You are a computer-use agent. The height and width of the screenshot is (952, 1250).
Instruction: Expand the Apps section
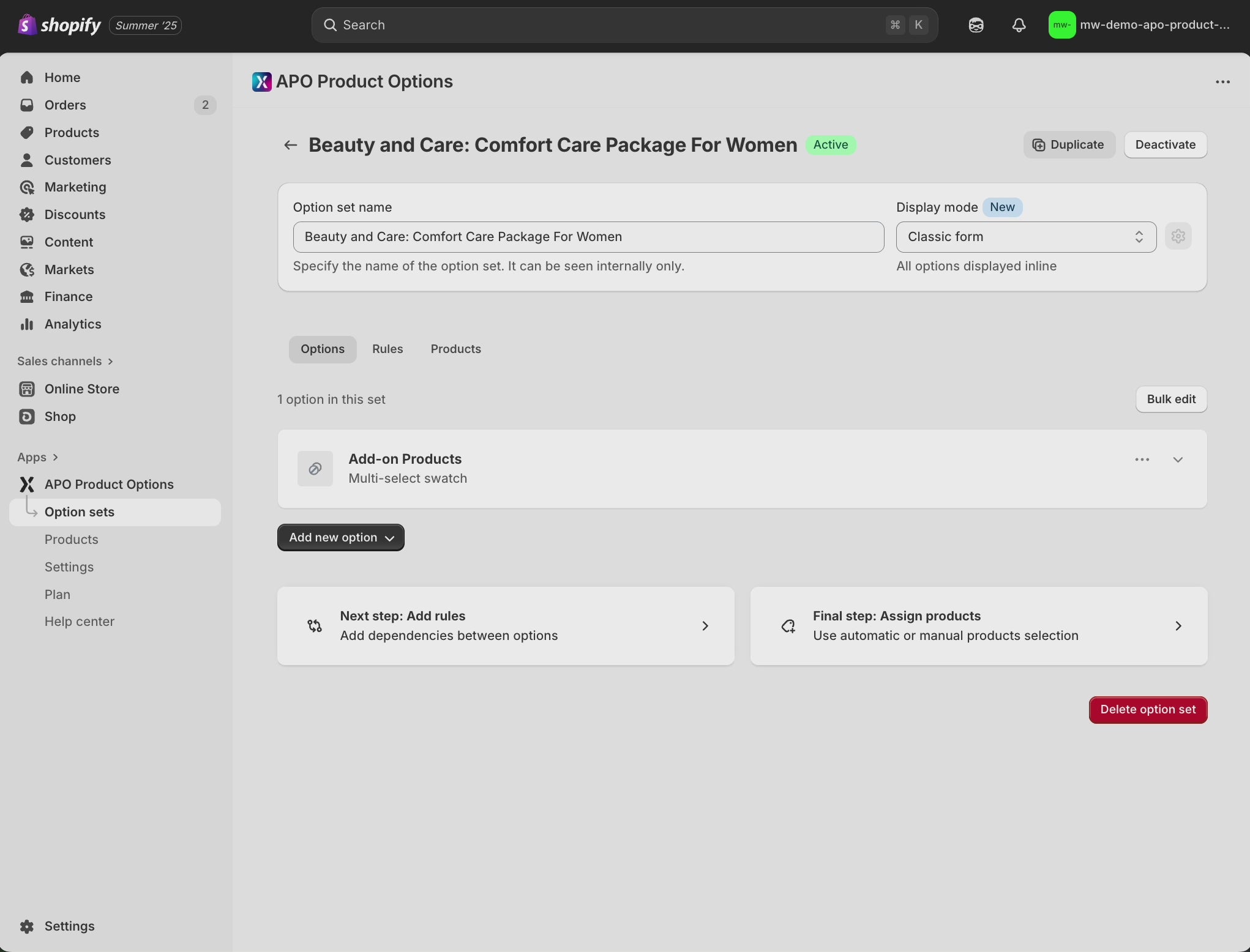coord(38,457)
